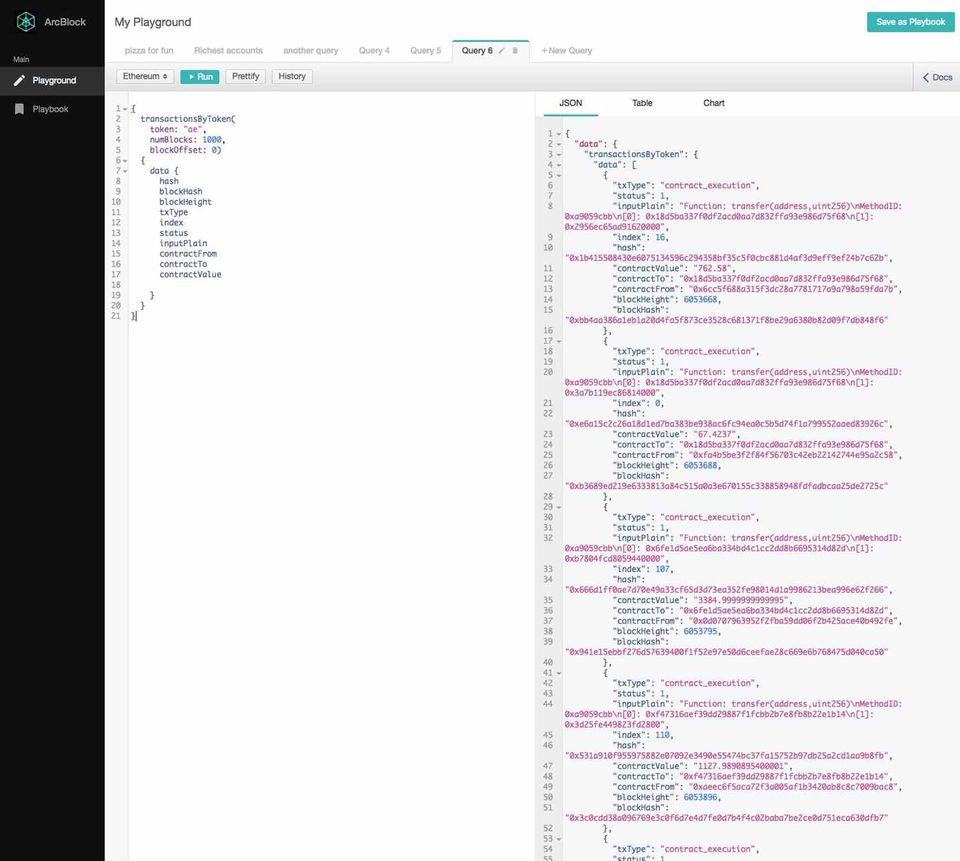The image size is (960, 861).
Task: Switch to the Chart results tab
Action: [x=713, y=103]
